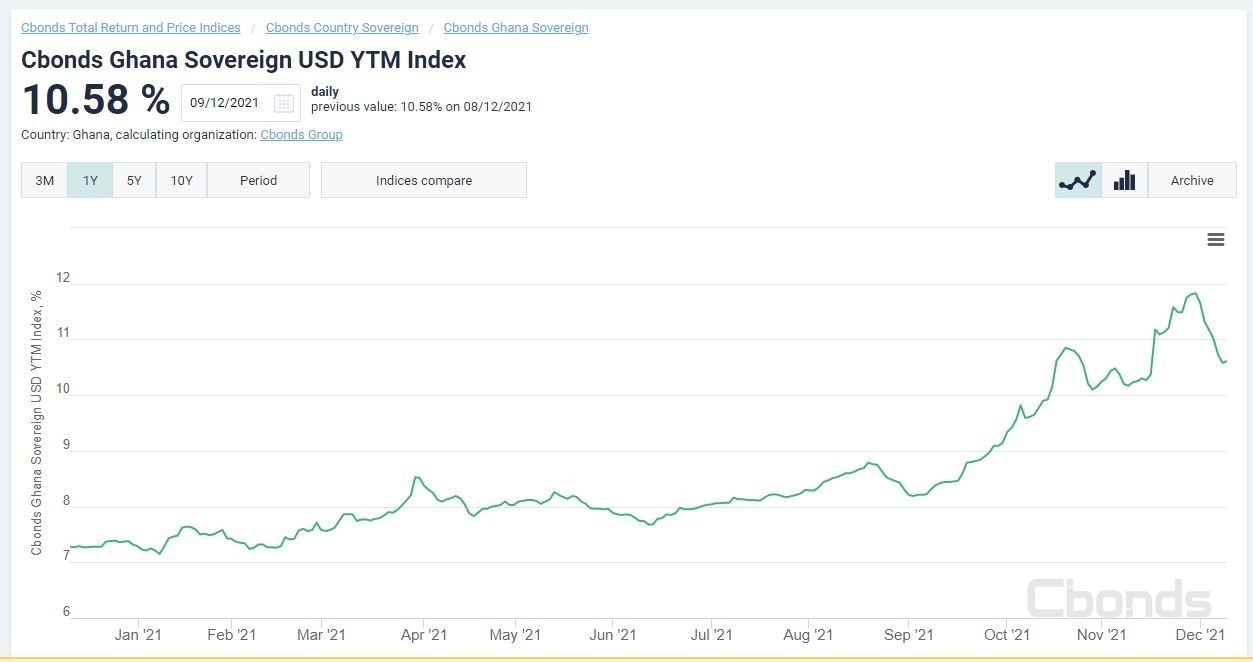
Task: Click the vertical y-axis title text
Action: (37, 423)
